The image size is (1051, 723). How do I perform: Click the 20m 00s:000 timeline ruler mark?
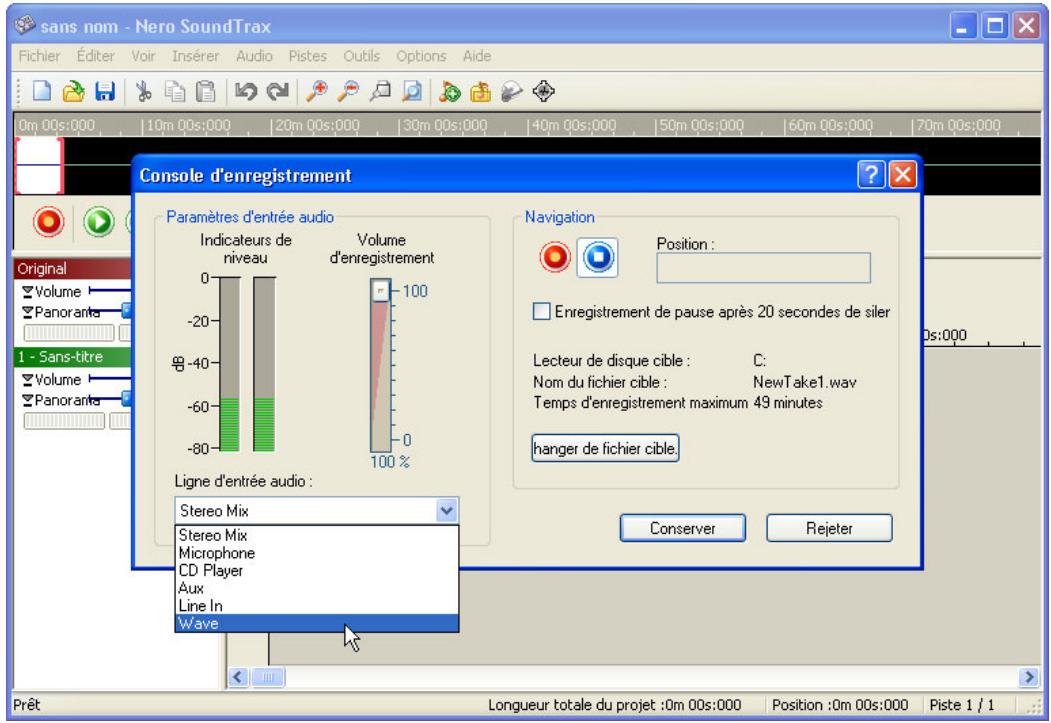(316, 125)
